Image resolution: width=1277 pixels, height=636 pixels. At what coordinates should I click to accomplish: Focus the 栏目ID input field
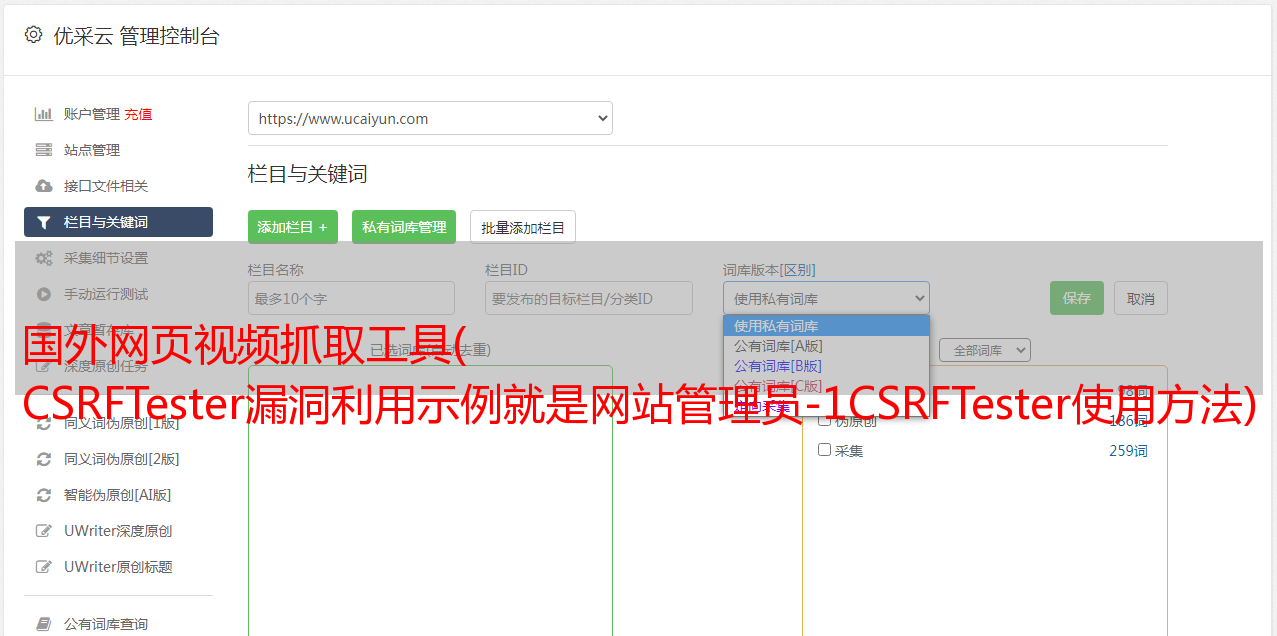click(x=589, y=298)
